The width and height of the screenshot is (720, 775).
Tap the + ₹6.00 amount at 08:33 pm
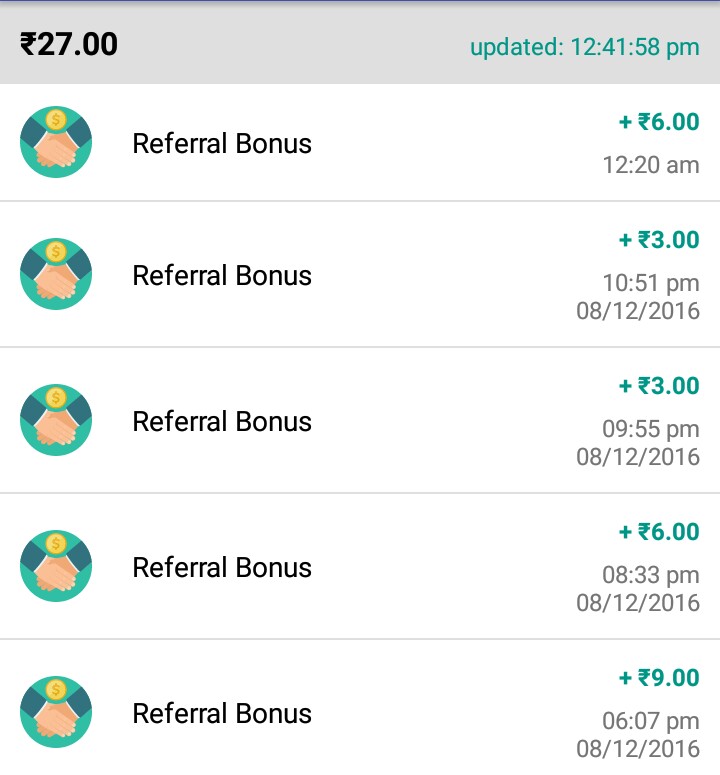pyautogui.click(x=658, y=532)
